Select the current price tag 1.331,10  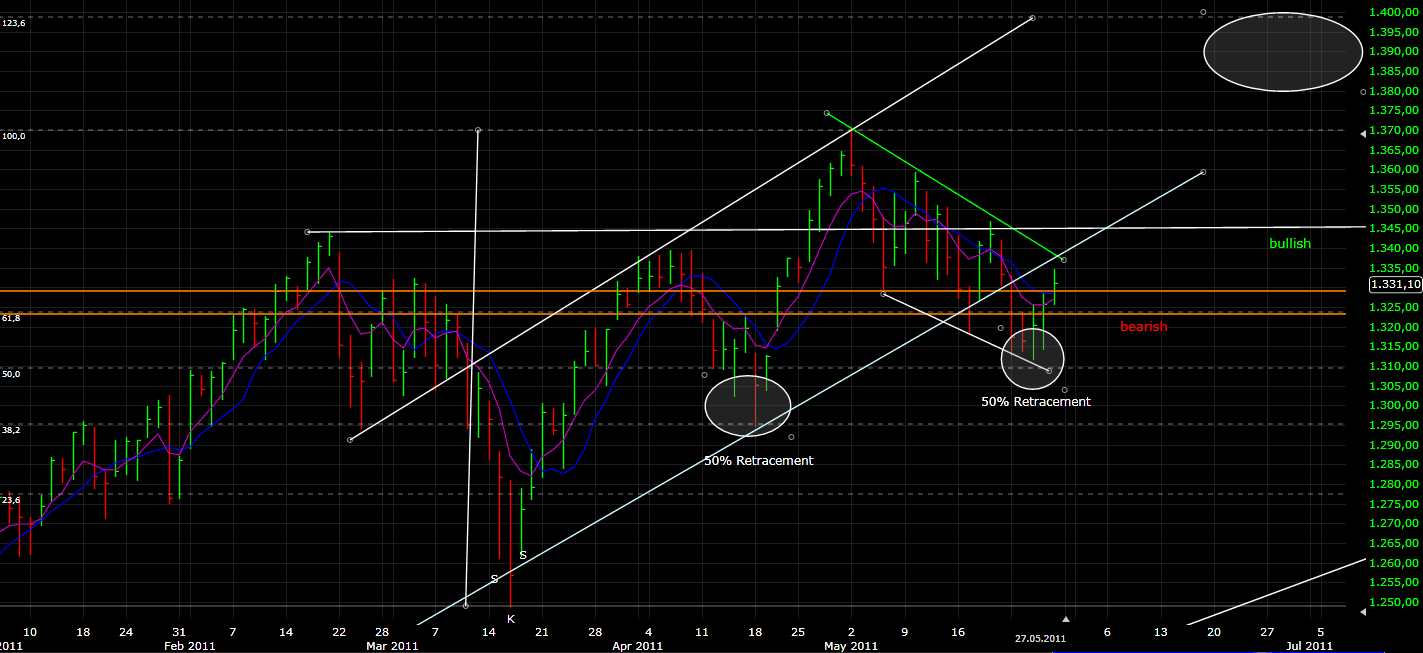1393,285
